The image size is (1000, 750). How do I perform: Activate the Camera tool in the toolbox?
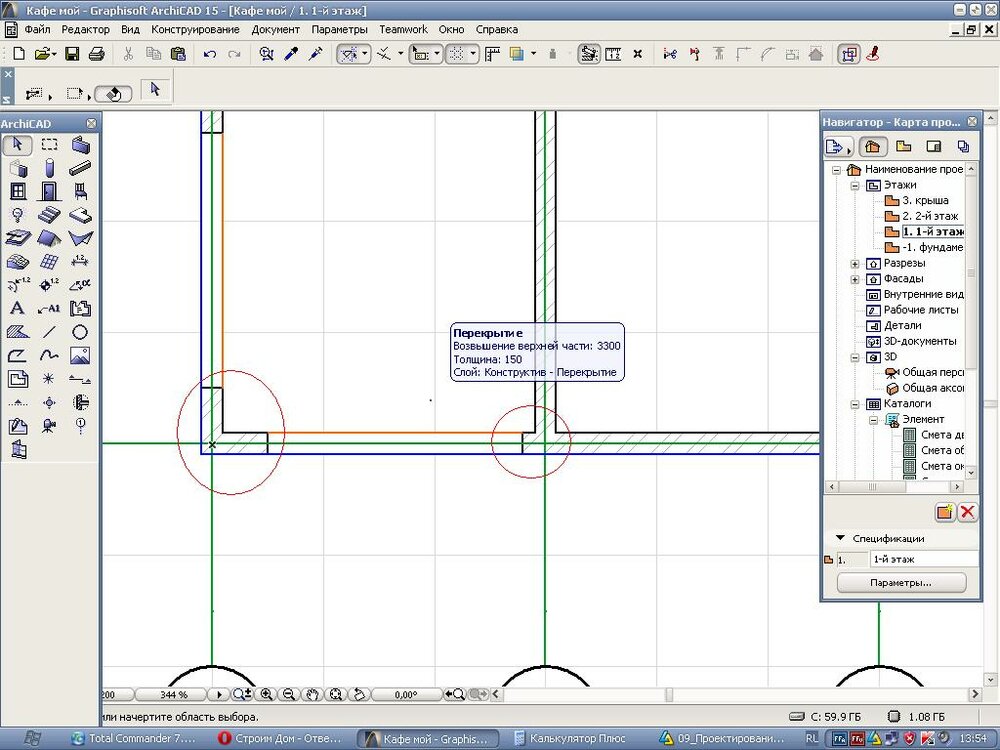(x=49, y=426)
